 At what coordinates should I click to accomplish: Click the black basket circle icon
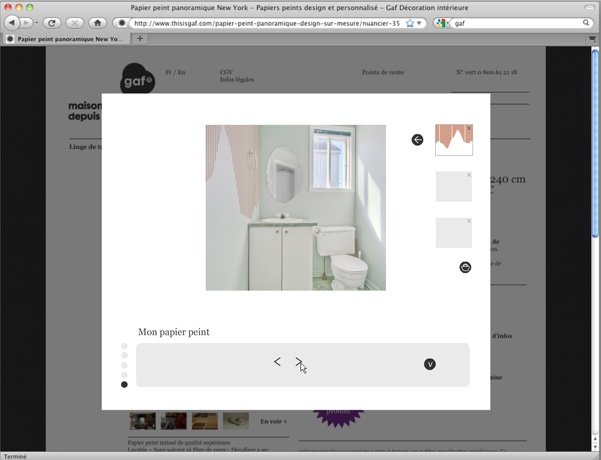[465, 267]
